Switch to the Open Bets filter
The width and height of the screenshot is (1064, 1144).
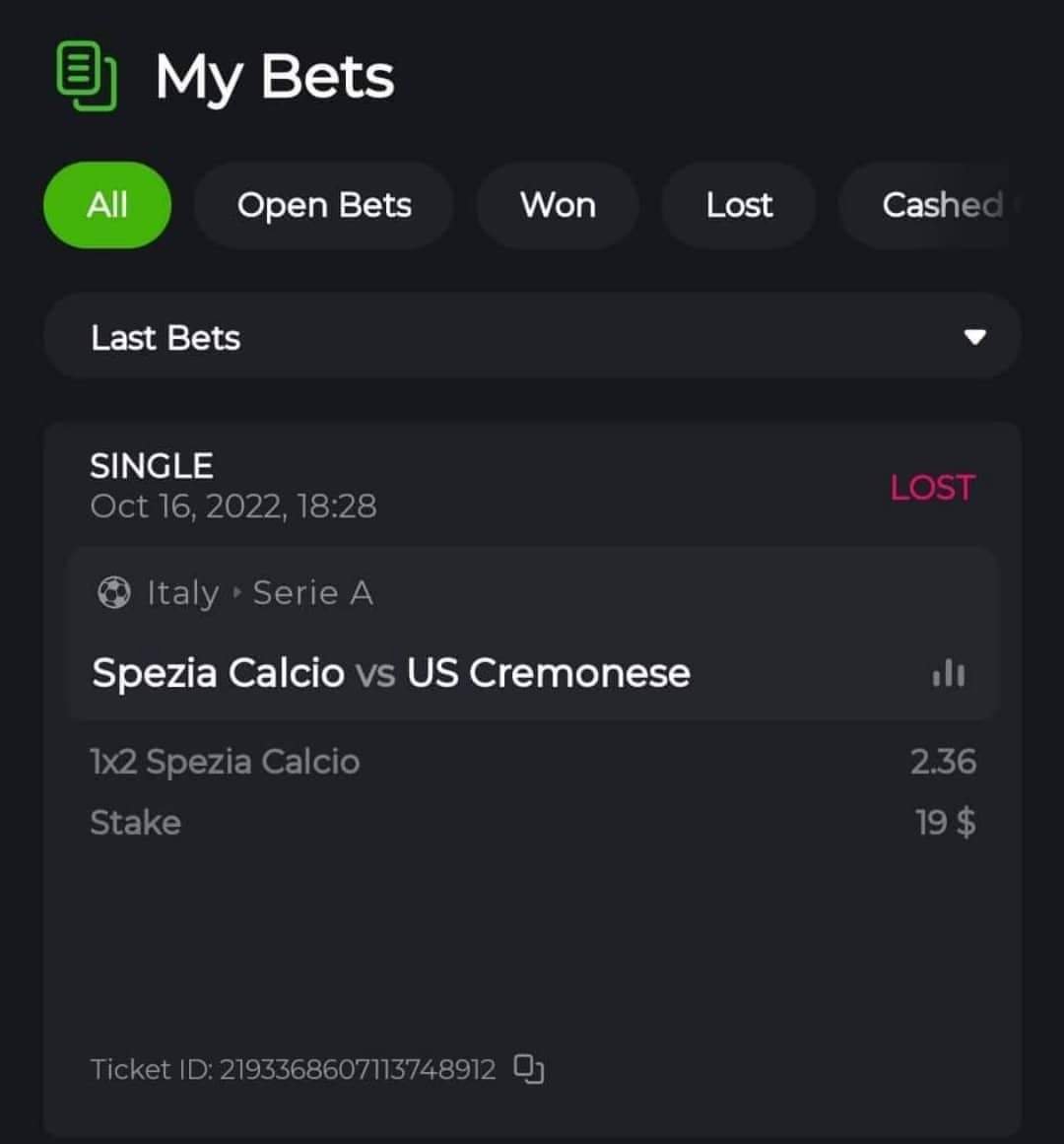(324, 205)
